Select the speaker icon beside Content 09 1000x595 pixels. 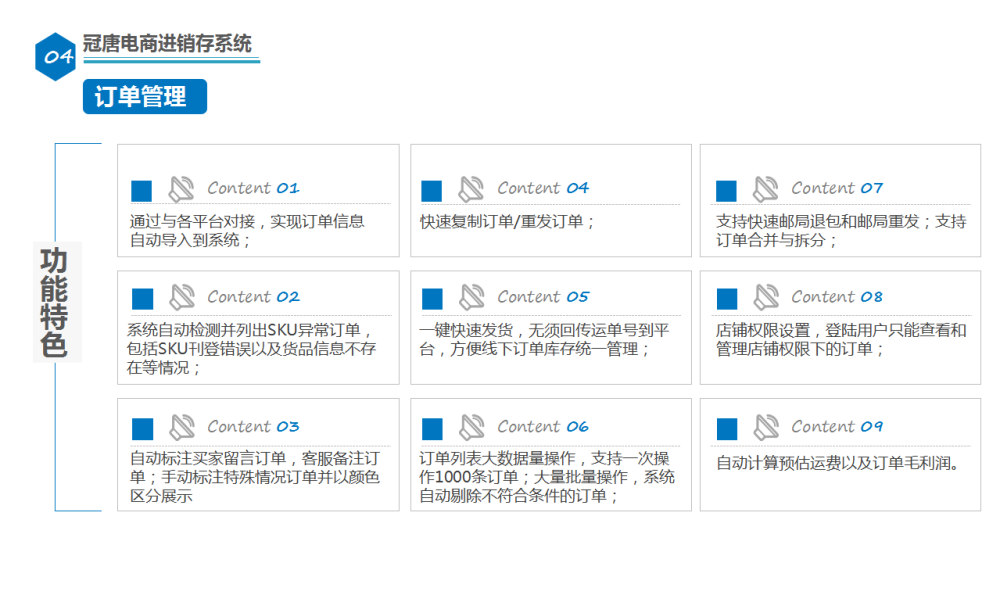[x=765, y=427]
